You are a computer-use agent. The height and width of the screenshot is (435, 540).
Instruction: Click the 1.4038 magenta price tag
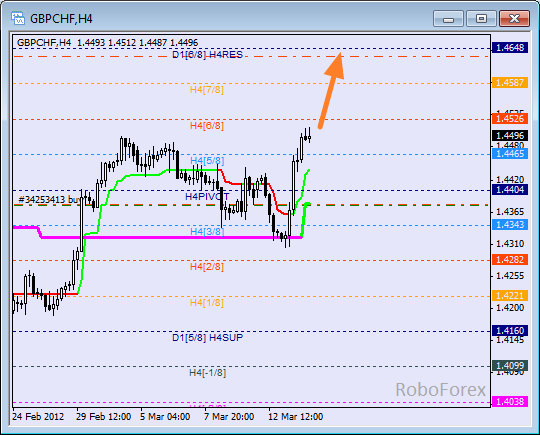pos(510,402)
